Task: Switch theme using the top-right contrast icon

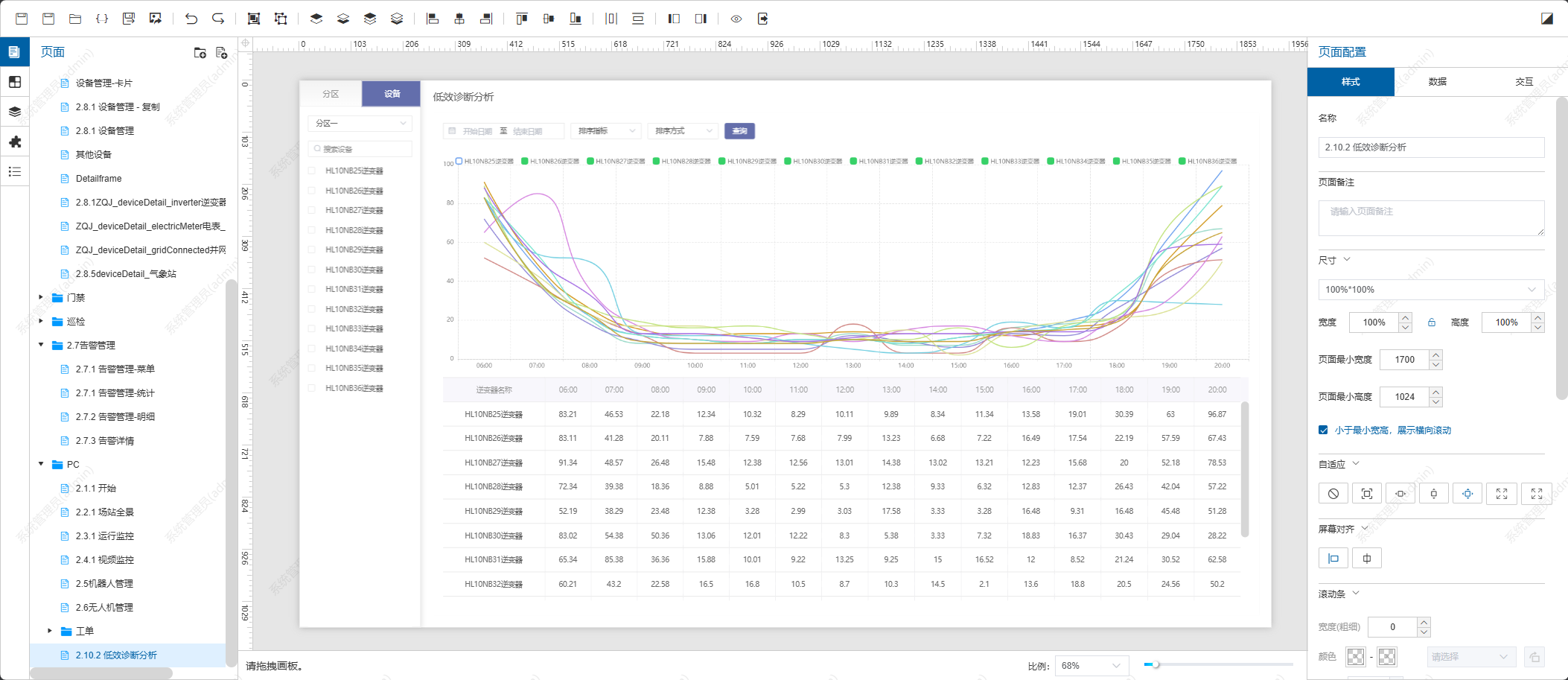Action: tap(1547, 19)
